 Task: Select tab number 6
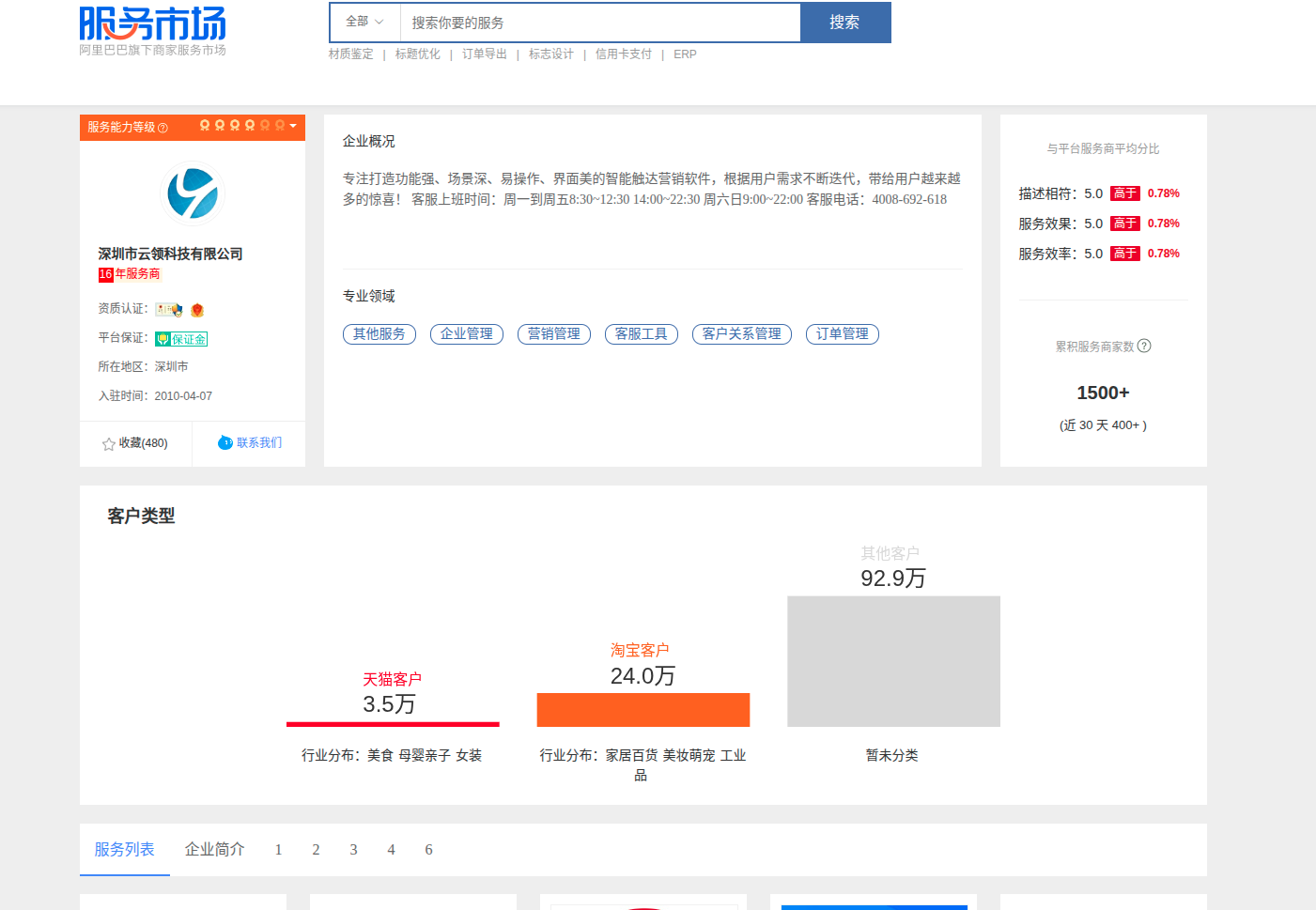point(428,850)
